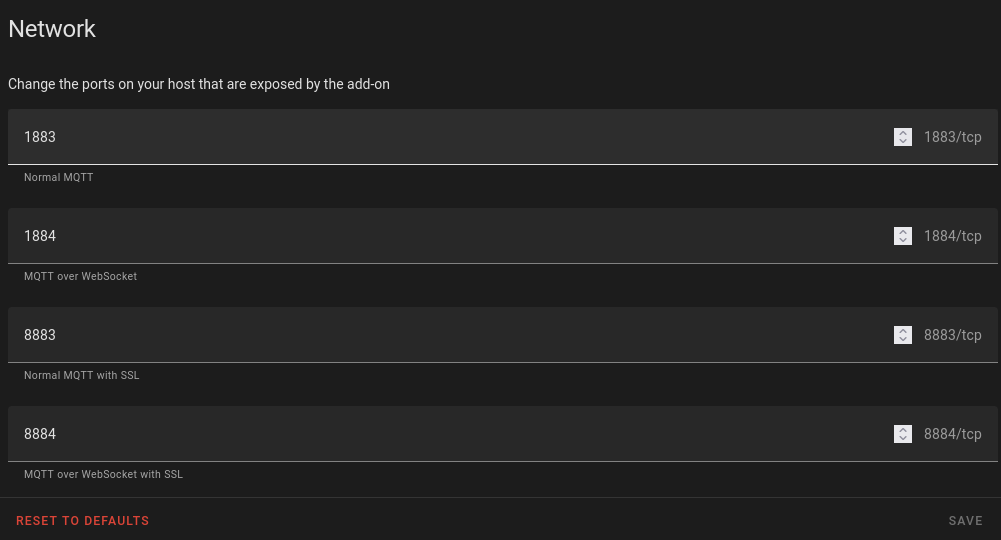Click the 'Normal MQTT with SSL' helper text
Screen dimensions: 1001x540
tap(82, 376)
